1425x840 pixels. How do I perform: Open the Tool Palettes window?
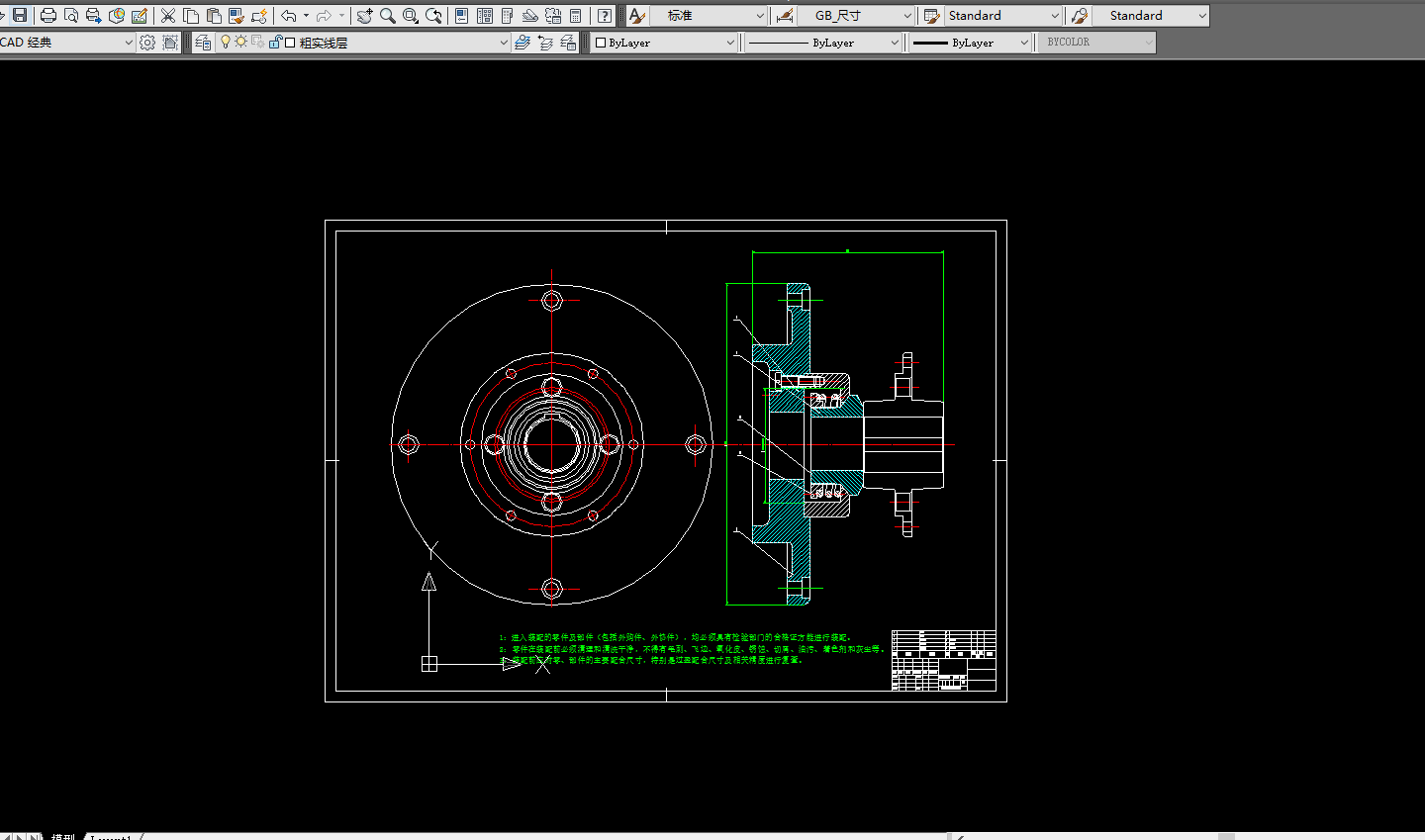click(x=508, y=16)
